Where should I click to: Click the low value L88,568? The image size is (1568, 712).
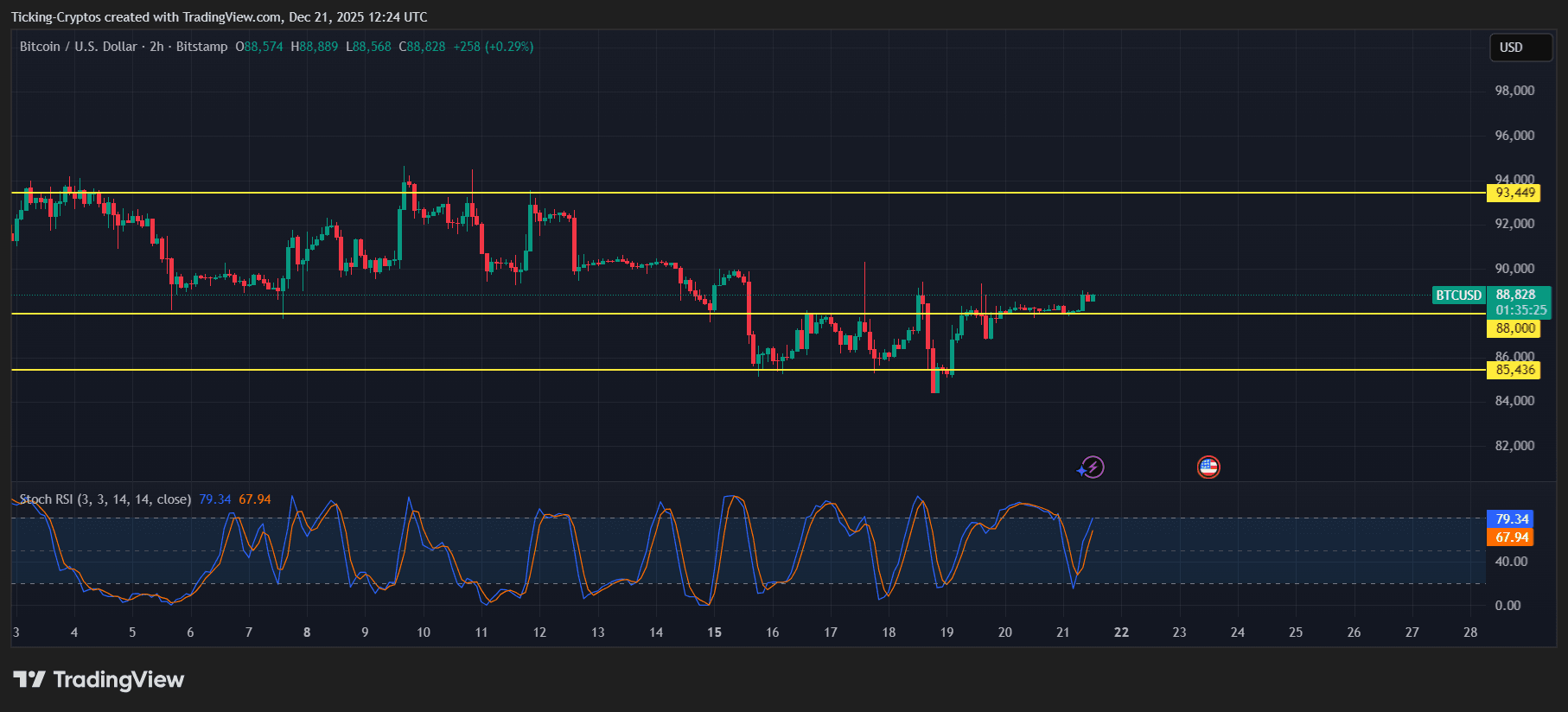tap(368, 47)
